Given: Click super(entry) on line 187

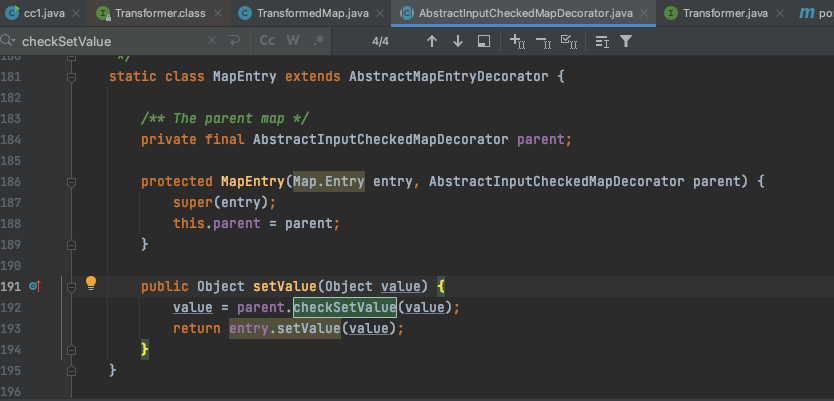Looking at the screenshot, I should click(221, 203).
